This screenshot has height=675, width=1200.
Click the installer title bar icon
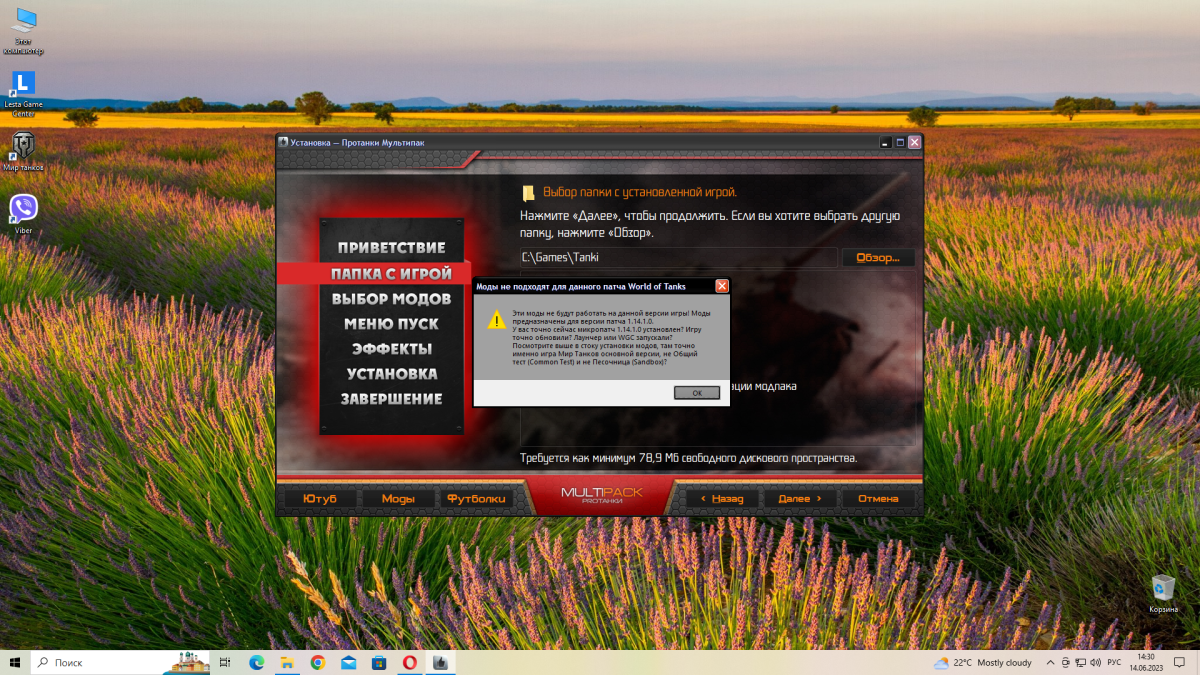point(284,142)
